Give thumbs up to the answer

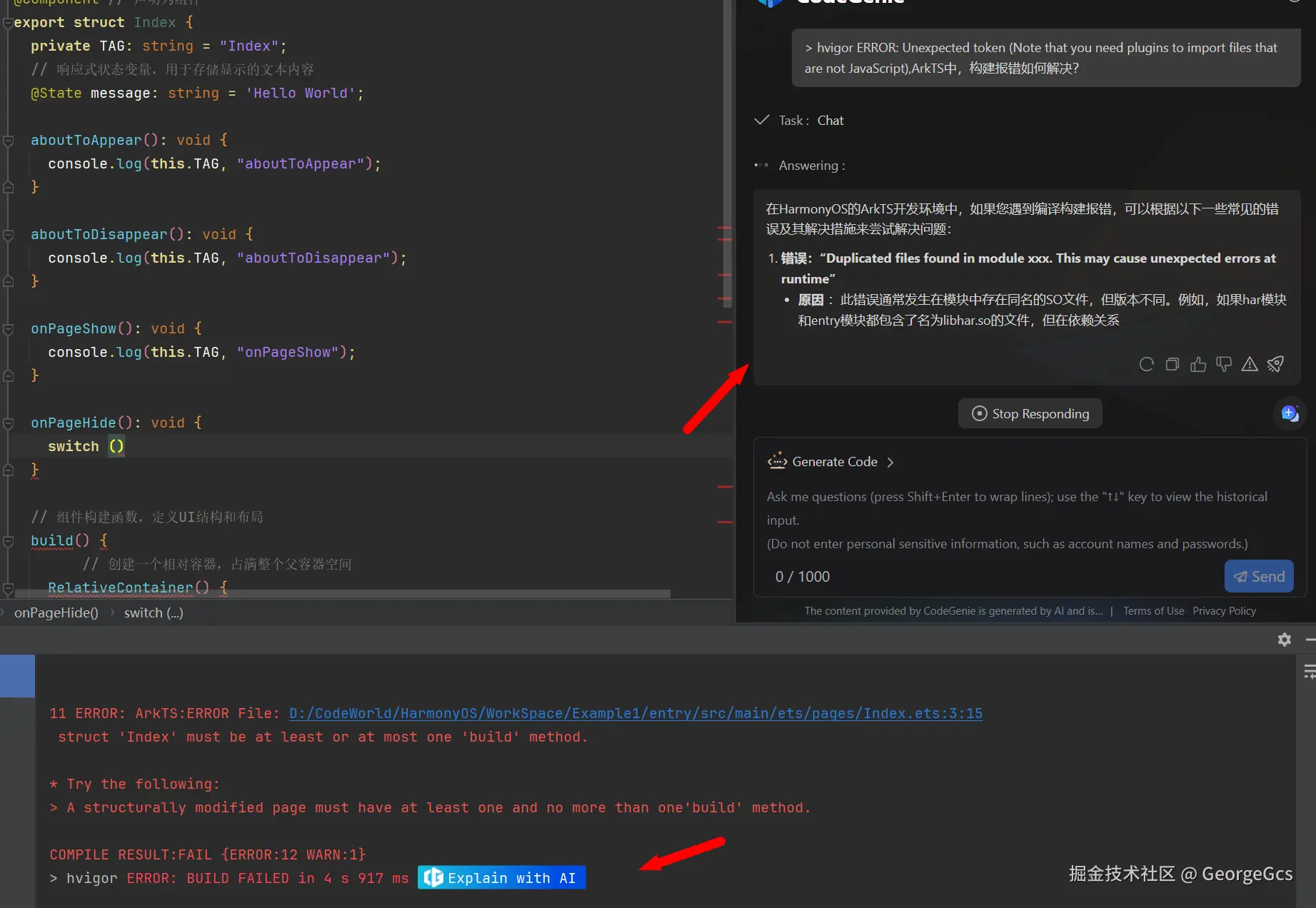[1197, 365]
